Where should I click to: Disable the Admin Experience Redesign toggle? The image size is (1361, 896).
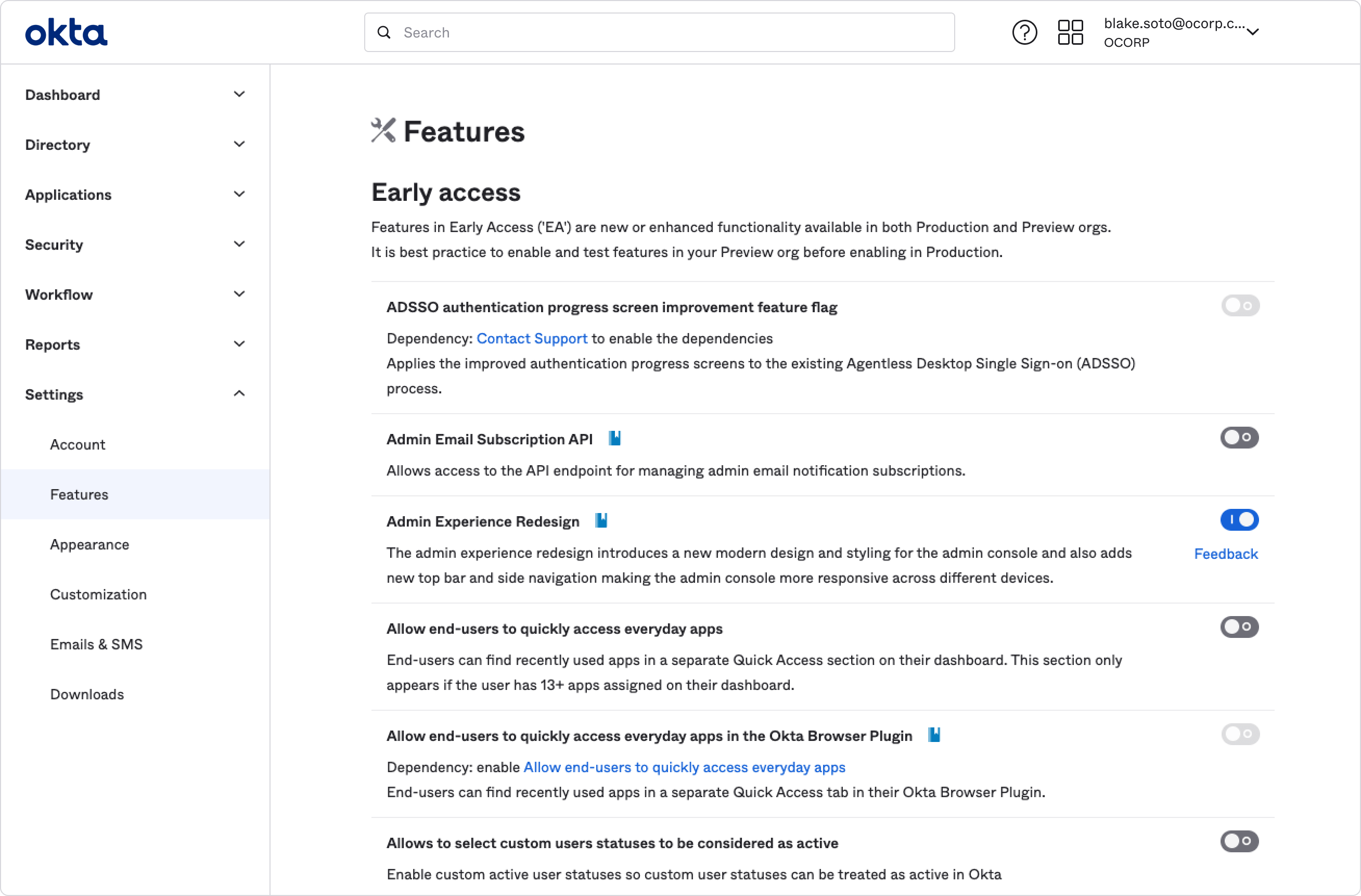point(1239,520)
